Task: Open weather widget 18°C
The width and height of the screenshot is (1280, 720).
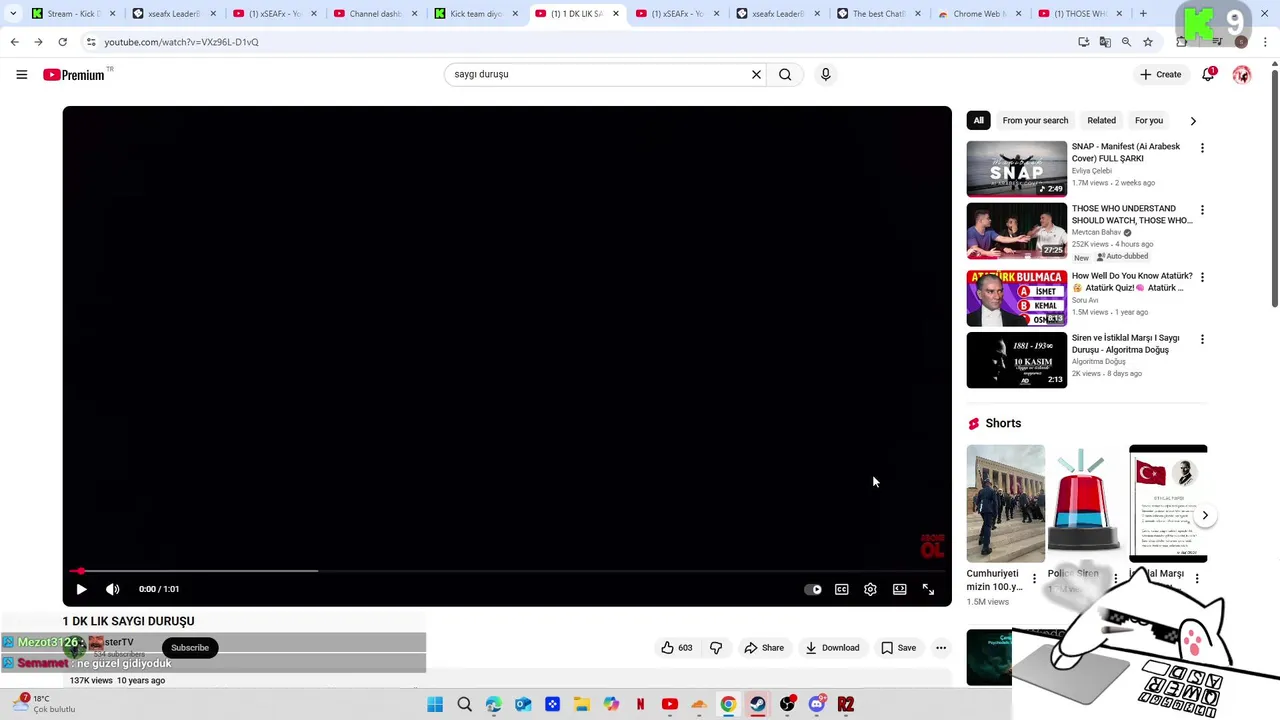Action: pos(45,704)
